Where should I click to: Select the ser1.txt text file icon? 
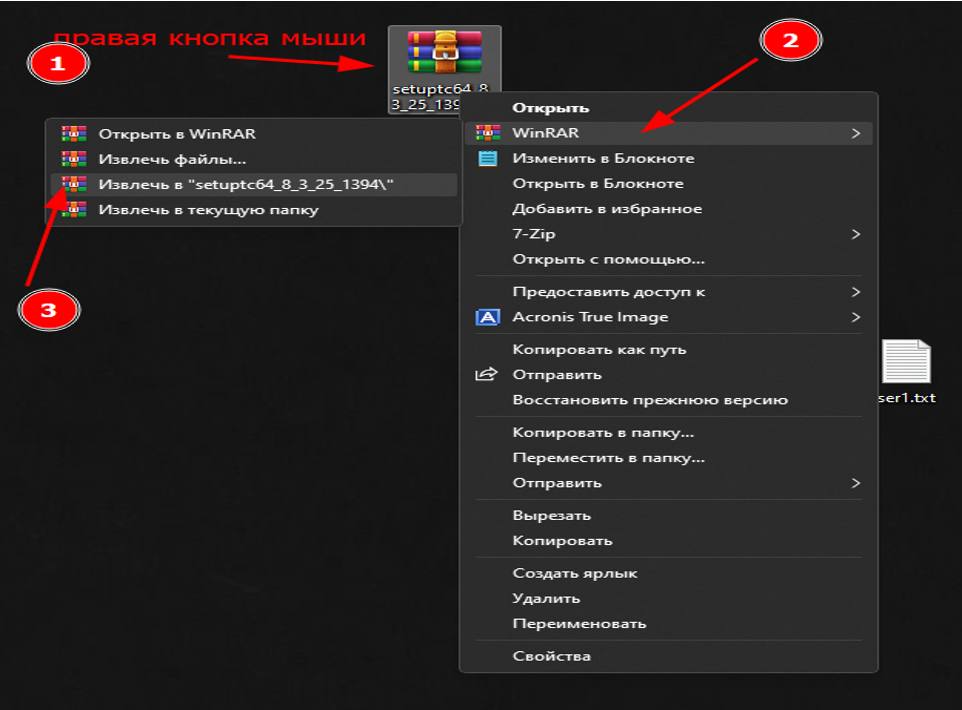click(x=906, y=361)
